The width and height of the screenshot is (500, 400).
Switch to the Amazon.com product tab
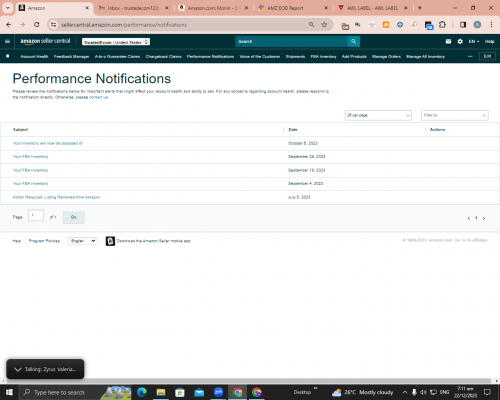[x=213, y=8]
